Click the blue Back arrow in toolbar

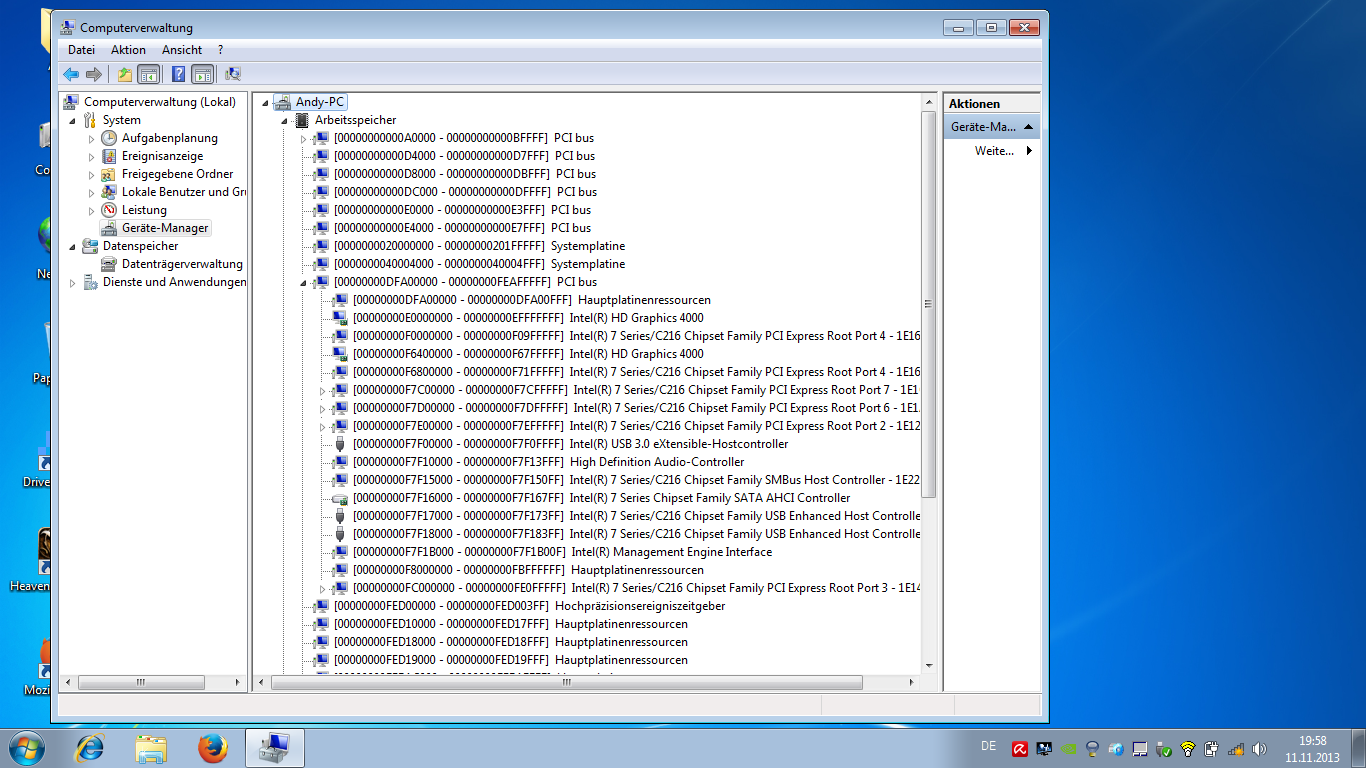coord(71,74)
